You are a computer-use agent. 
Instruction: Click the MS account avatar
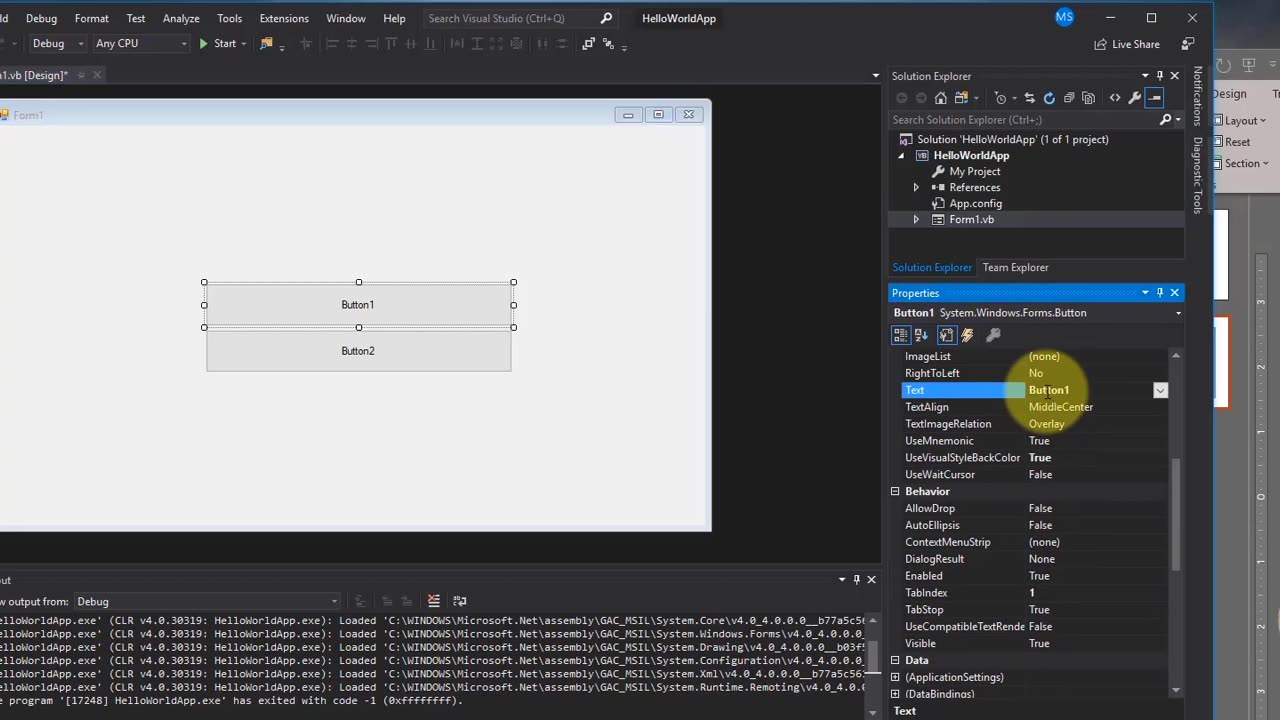[1064, 17]
